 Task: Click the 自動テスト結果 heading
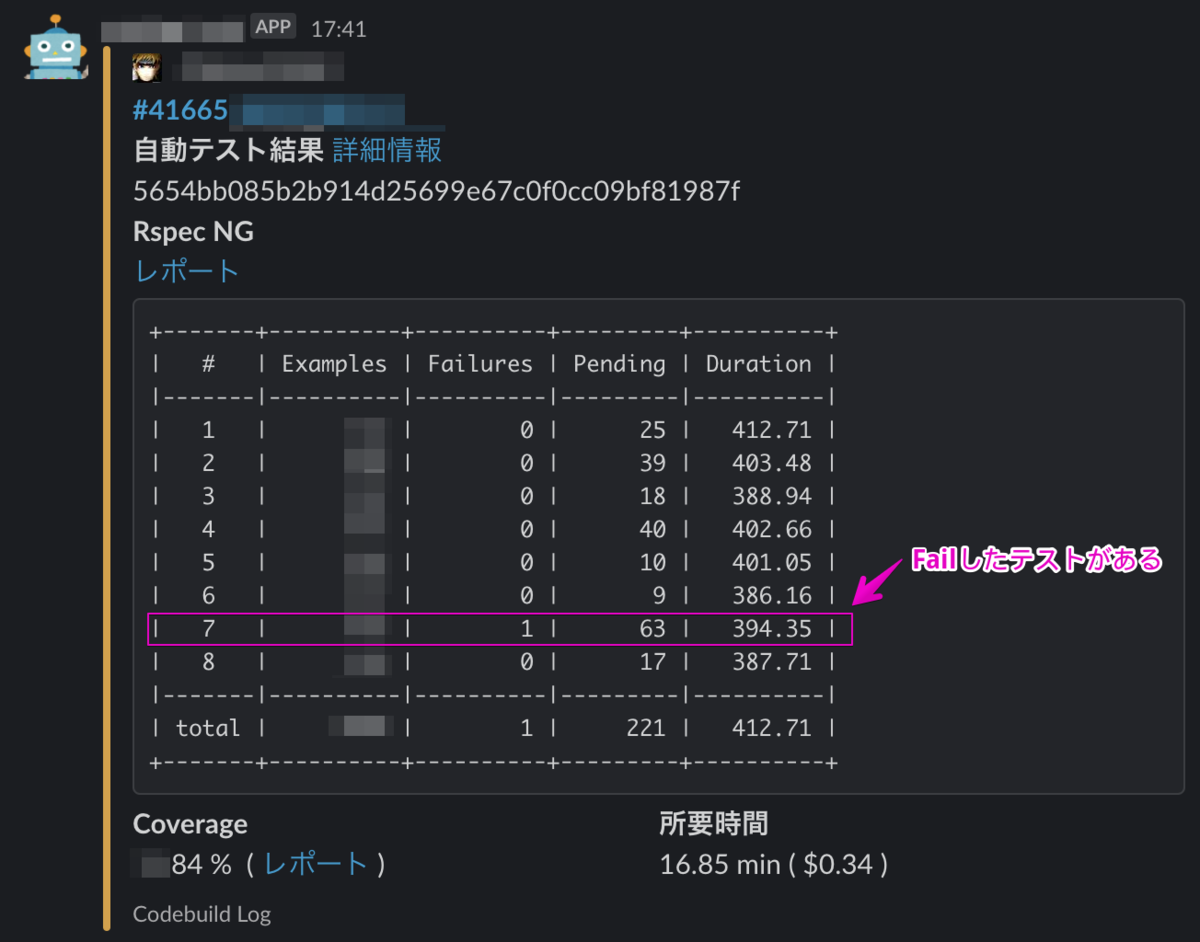click(229, 151)
